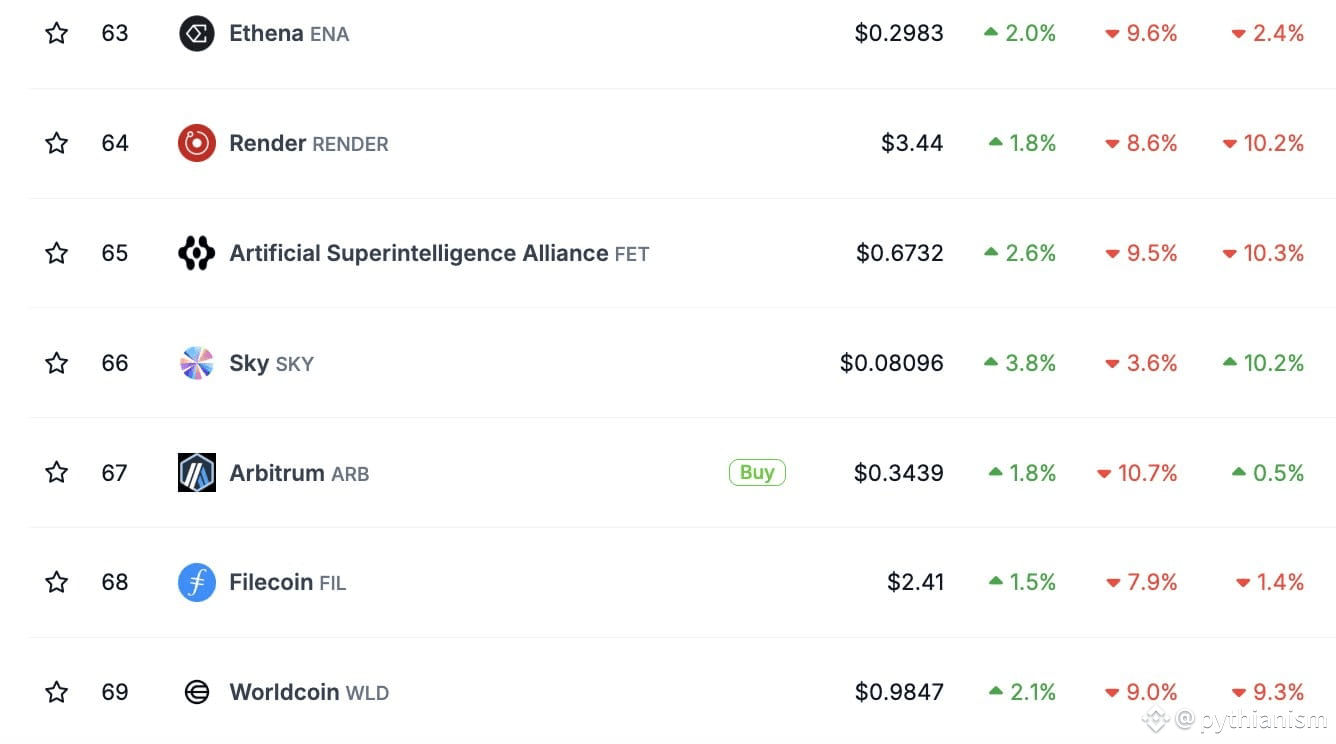1336x744 pixels.
Task: Favorite Ethena with its star toggle
Action: tap(57, 33)
